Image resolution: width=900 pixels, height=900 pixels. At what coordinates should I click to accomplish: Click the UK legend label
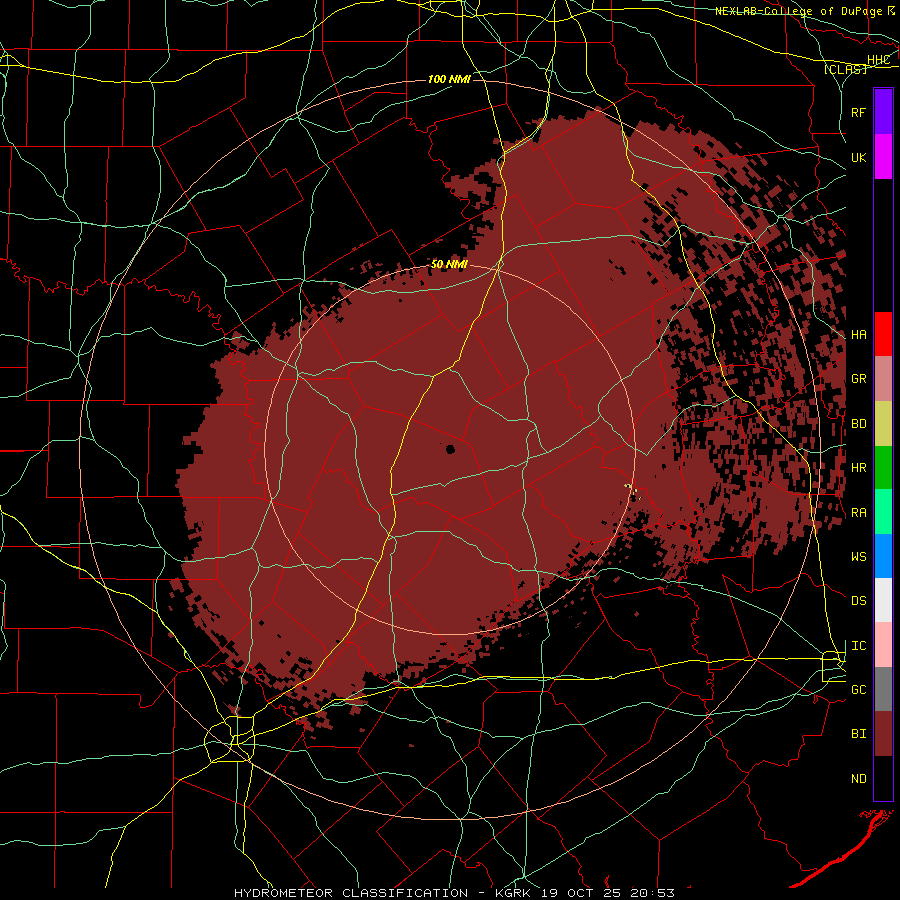tap(858, 157)
